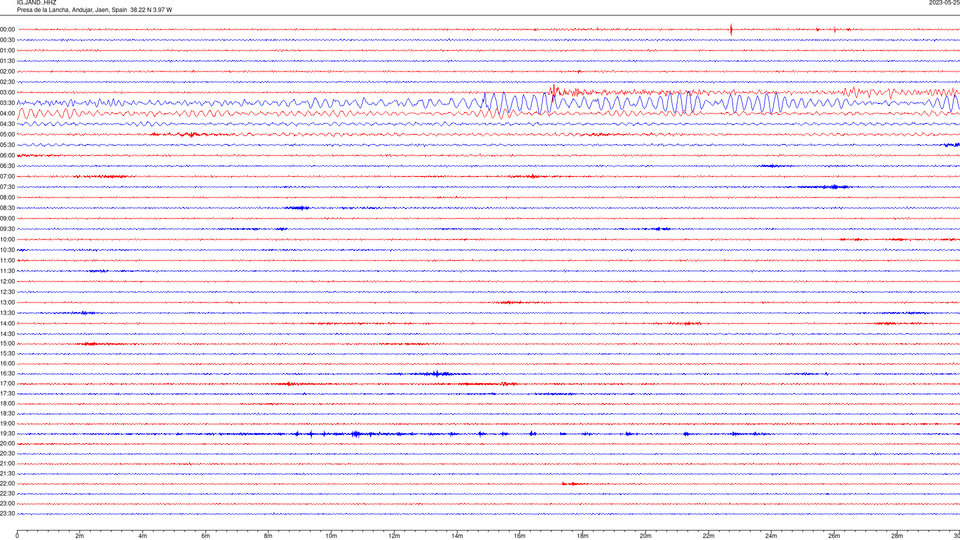Select the 16:30 row label

(7, 373)
